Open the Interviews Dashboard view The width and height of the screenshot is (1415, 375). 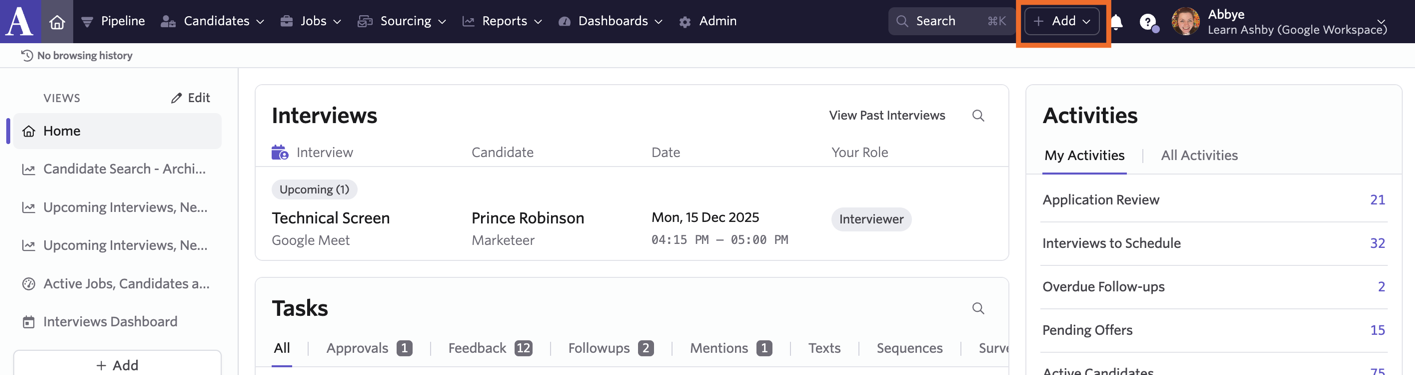coord(117,322)
